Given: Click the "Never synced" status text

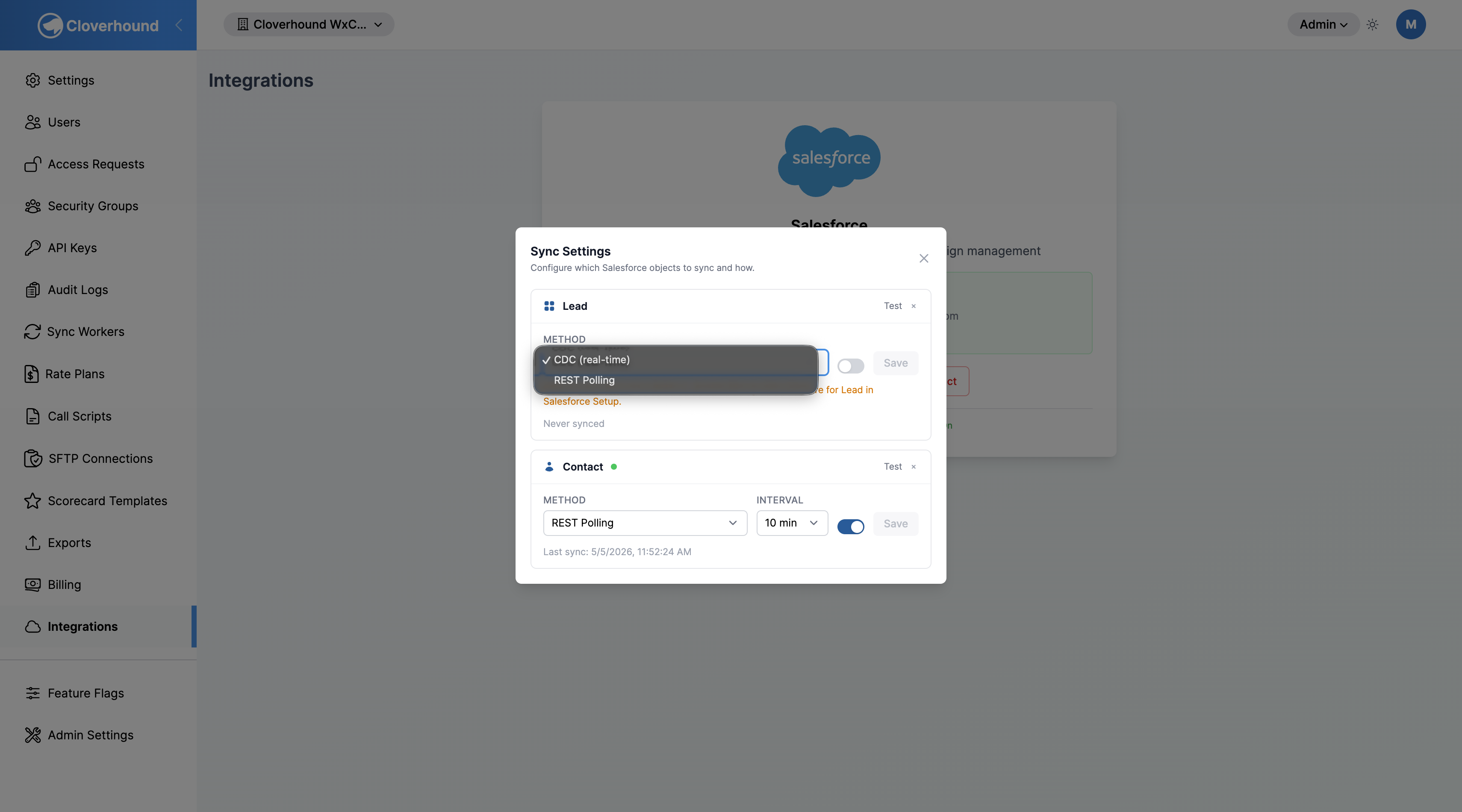Looking at the screenshot, I should (x=574, y=424).
